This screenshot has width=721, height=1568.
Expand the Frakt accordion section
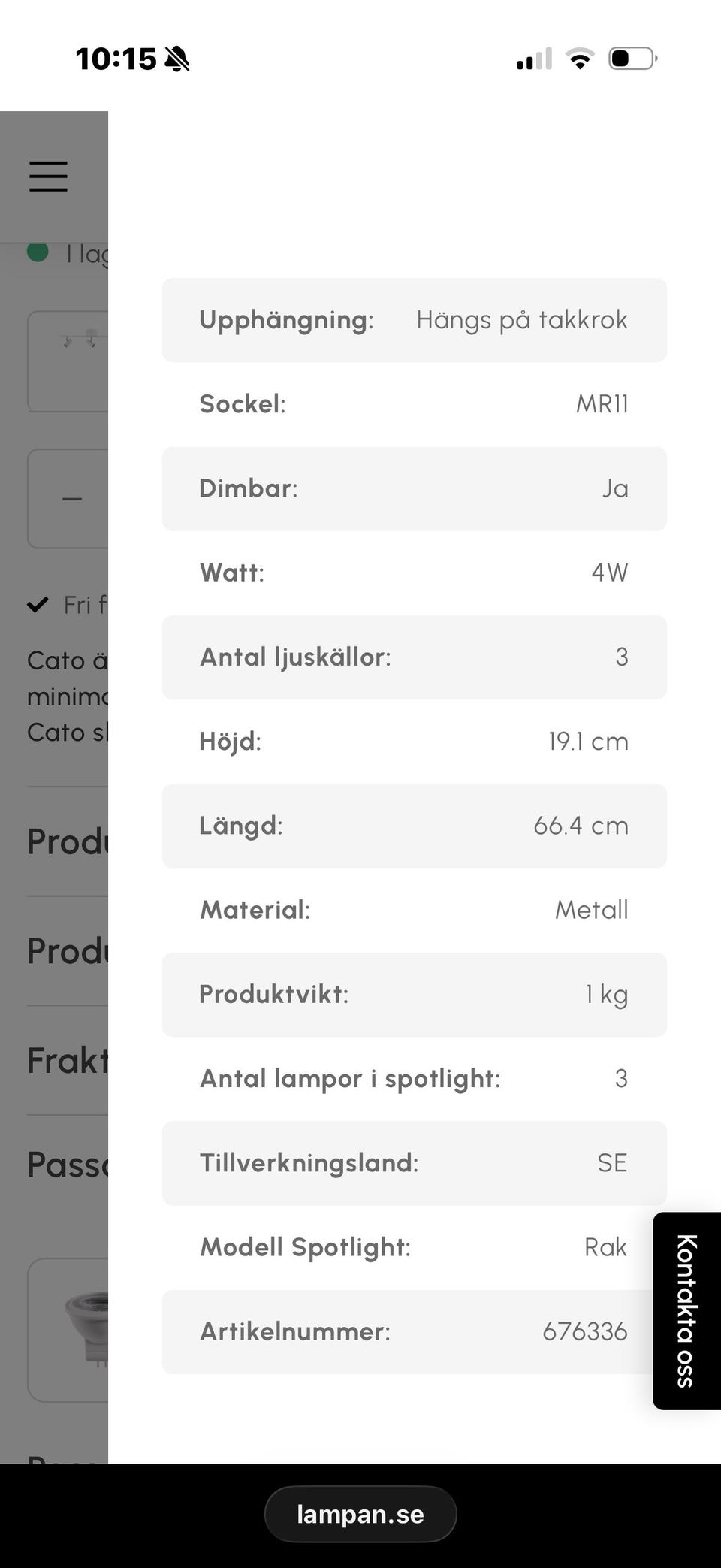pyautogui.click(x=68, y=1061)
